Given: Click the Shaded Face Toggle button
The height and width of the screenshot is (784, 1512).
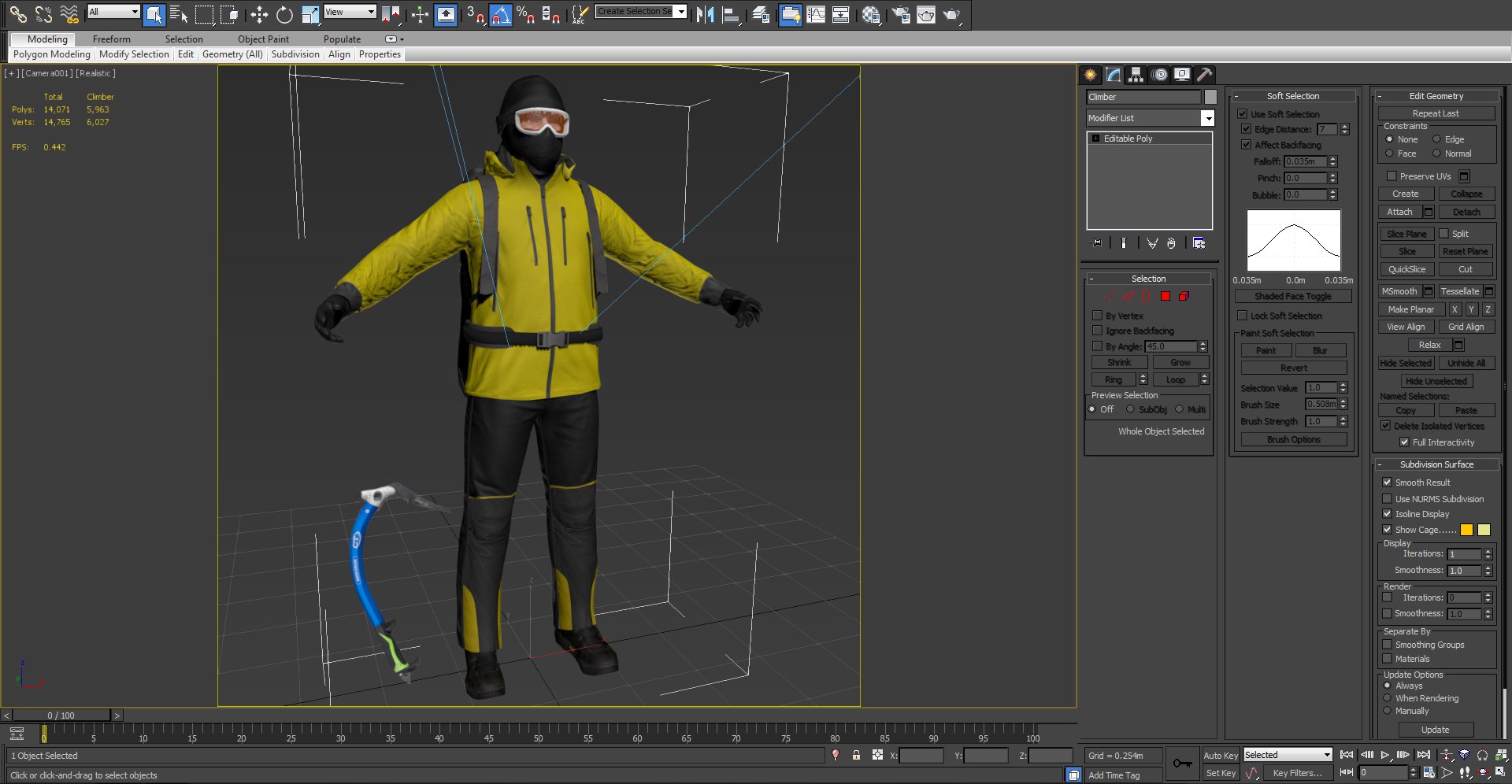Looking at the screenshot, I should (x=1292, y=296).
